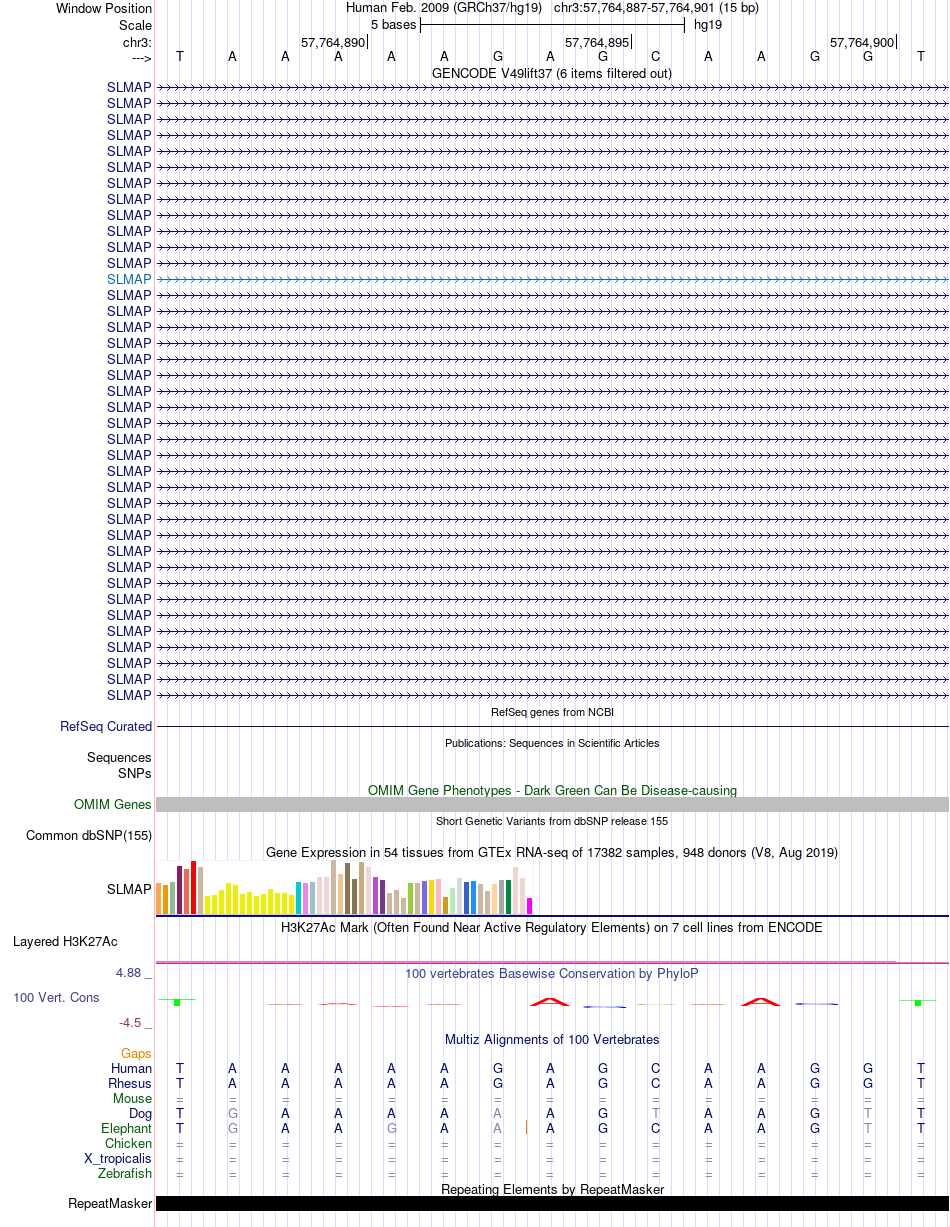Click 'Short Genetic Variants from dbSNP' title
This screenshot has width=950, height=1227.
click(552, 821)
